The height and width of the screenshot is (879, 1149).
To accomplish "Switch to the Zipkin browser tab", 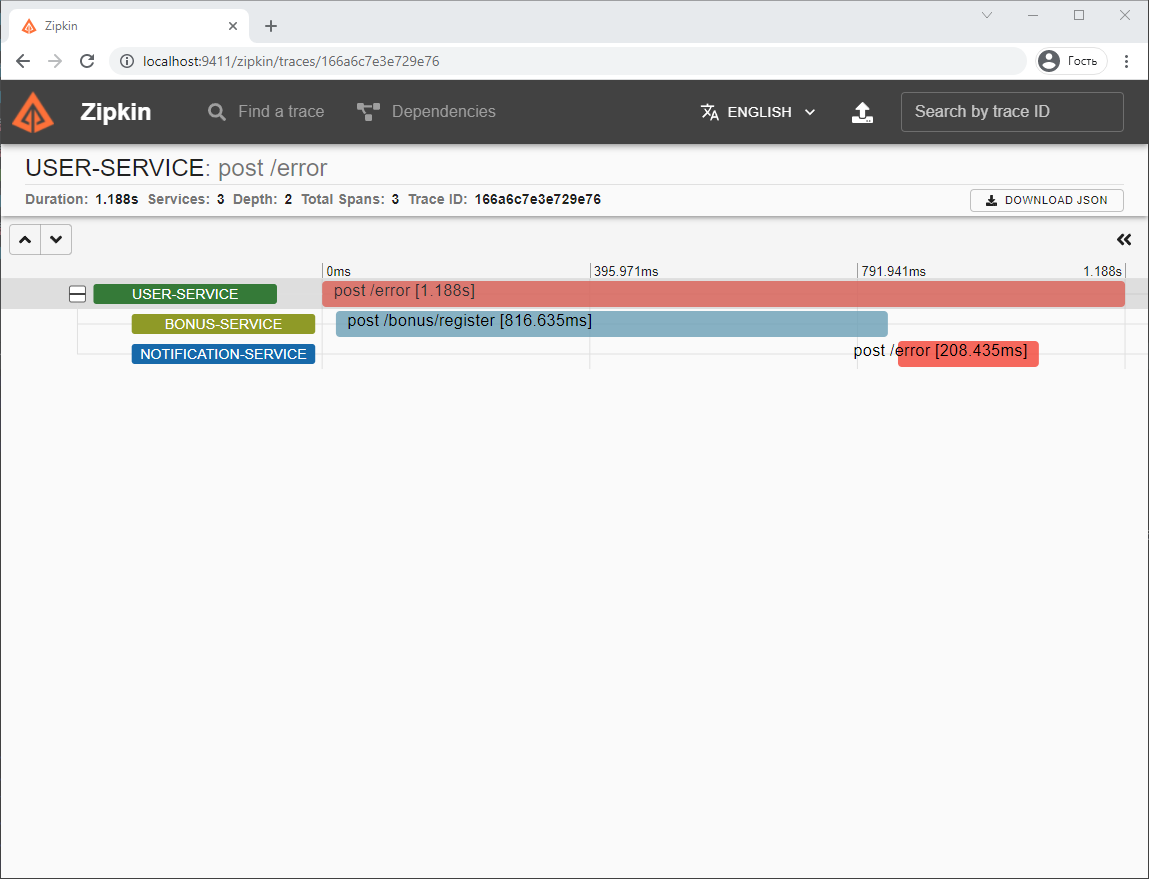I will click(x=120, y=25).
